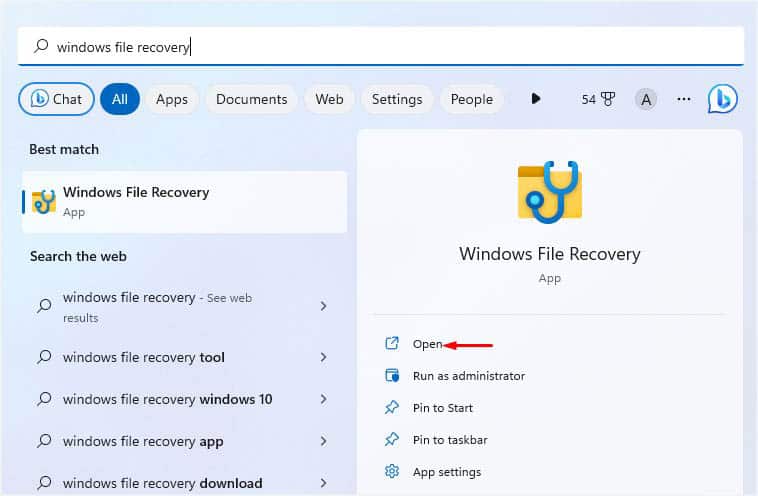Open the 54 rewards points trophy

[x=598, y=99]
